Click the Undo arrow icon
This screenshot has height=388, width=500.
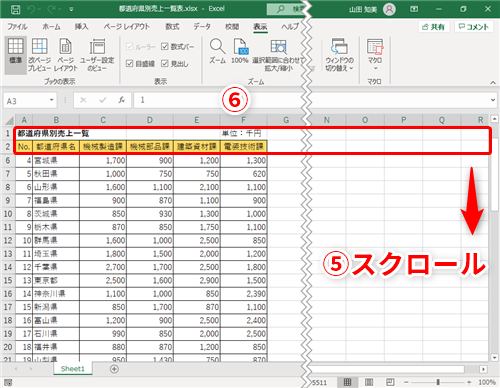coord(32,9)
